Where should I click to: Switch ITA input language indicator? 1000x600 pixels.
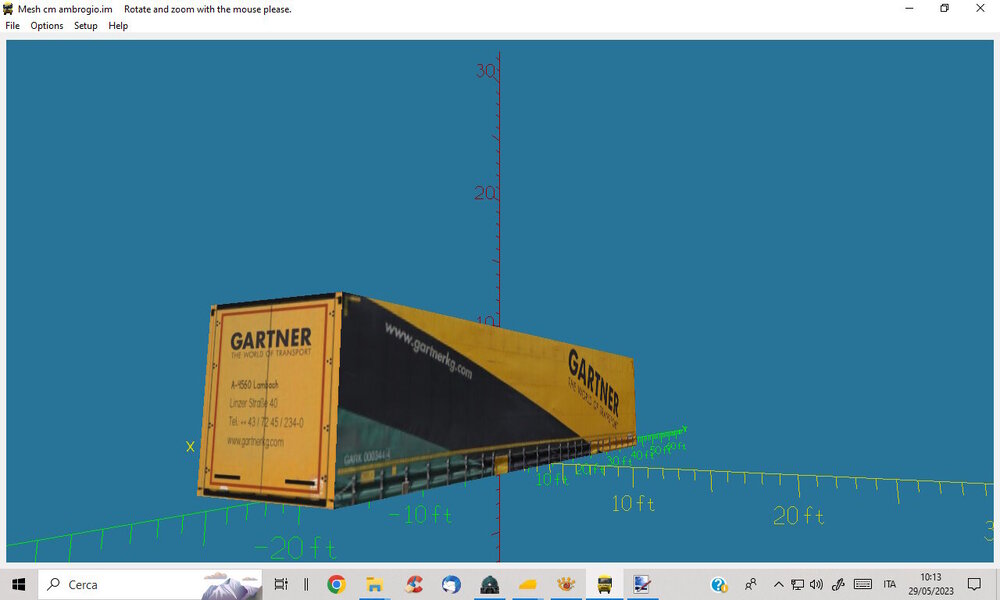click(x=890, y=584)
